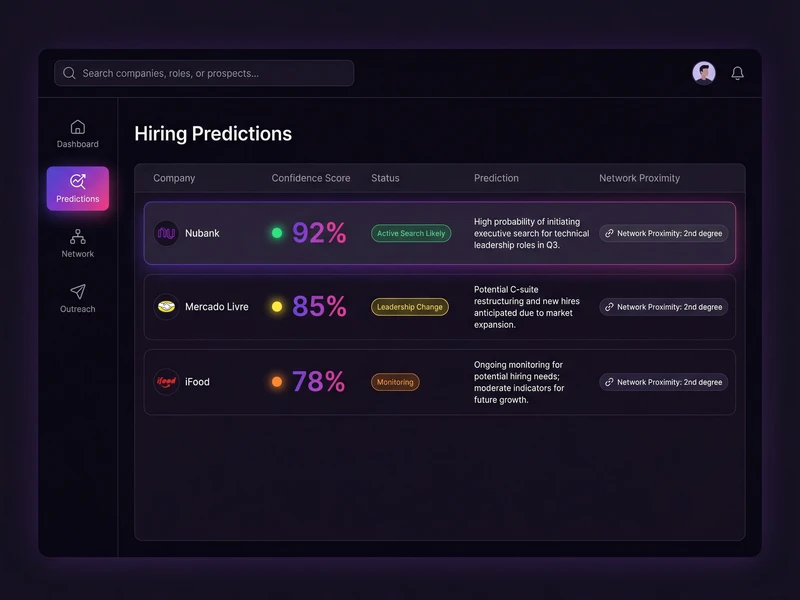Click the Nubank company logo
Image resolution: width=800 pixels, height=600 pixels.
pyautogui.click(x=166, y=233)
